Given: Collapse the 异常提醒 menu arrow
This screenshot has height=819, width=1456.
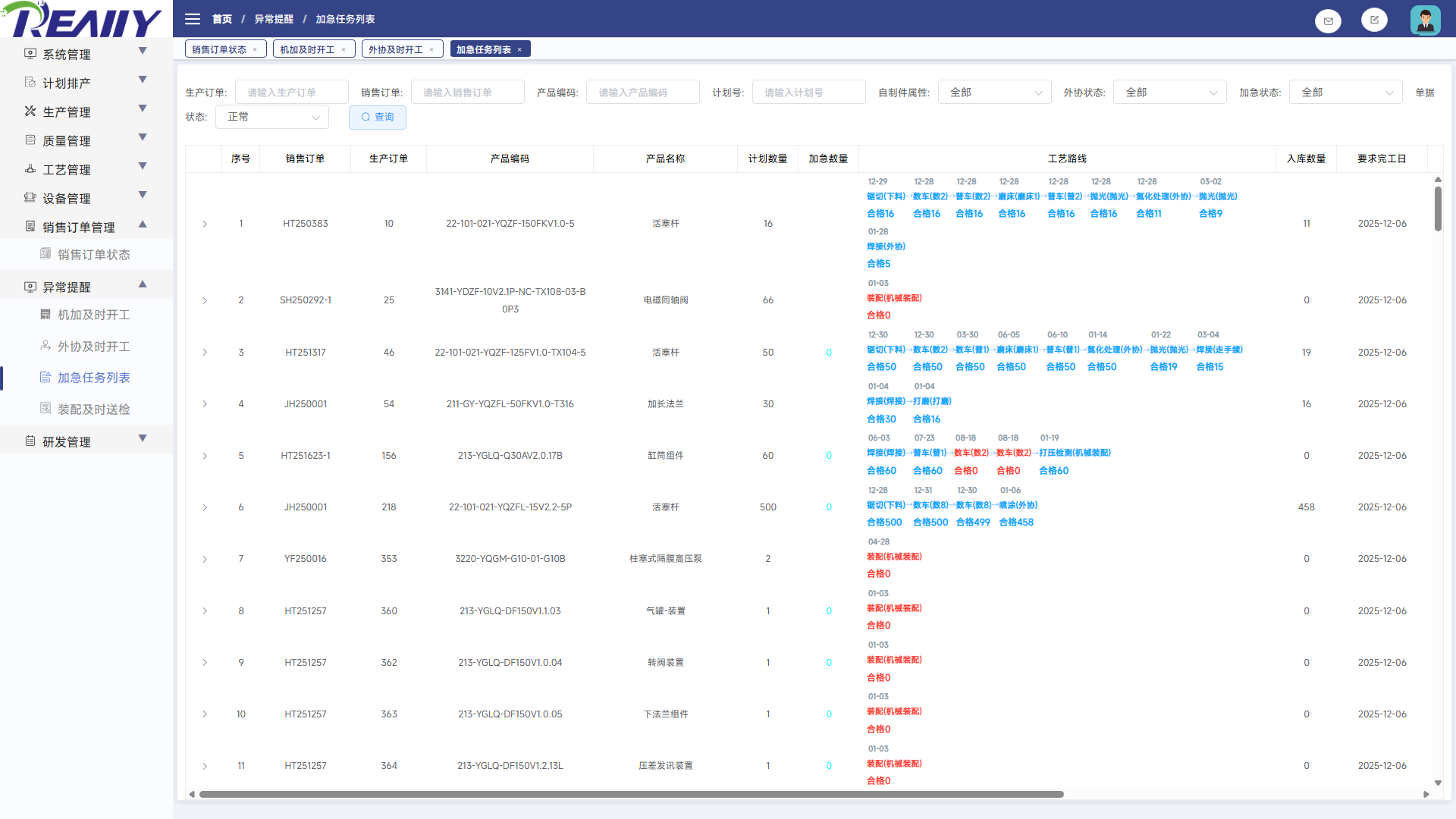Looking at the screenshot, I should click(x=143, y=284).
